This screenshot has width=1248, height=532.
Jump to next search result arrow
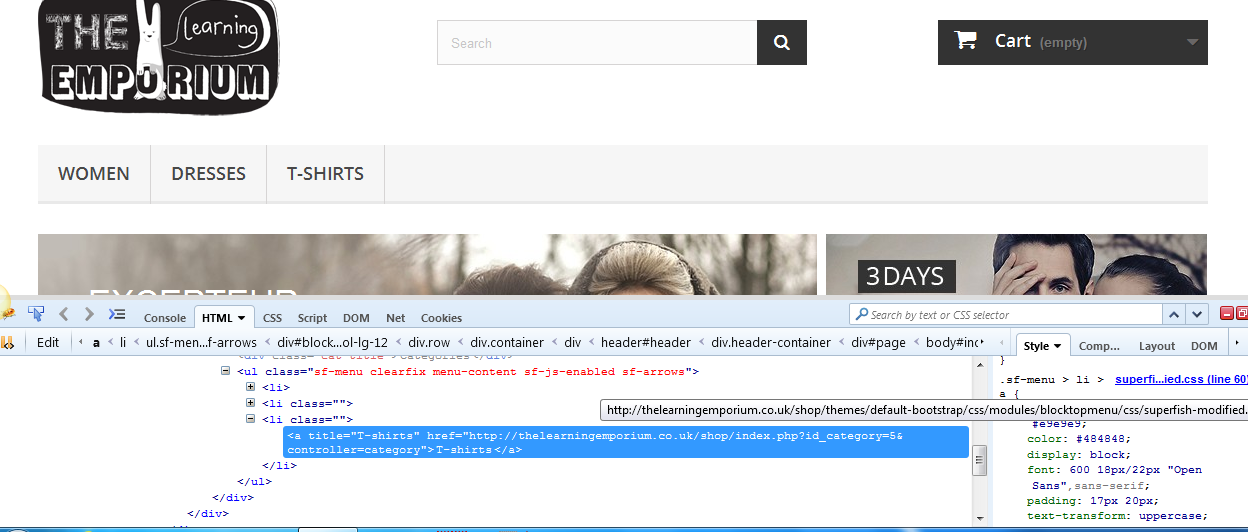point(1197,314)
